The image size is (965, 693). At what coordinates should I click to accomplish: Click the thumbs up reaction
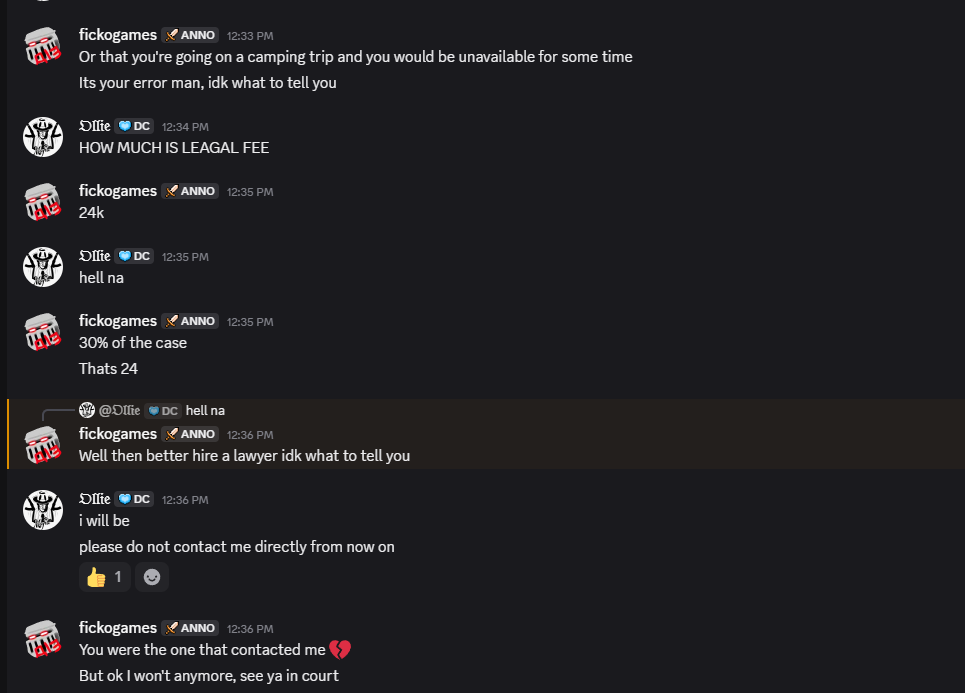104,577
